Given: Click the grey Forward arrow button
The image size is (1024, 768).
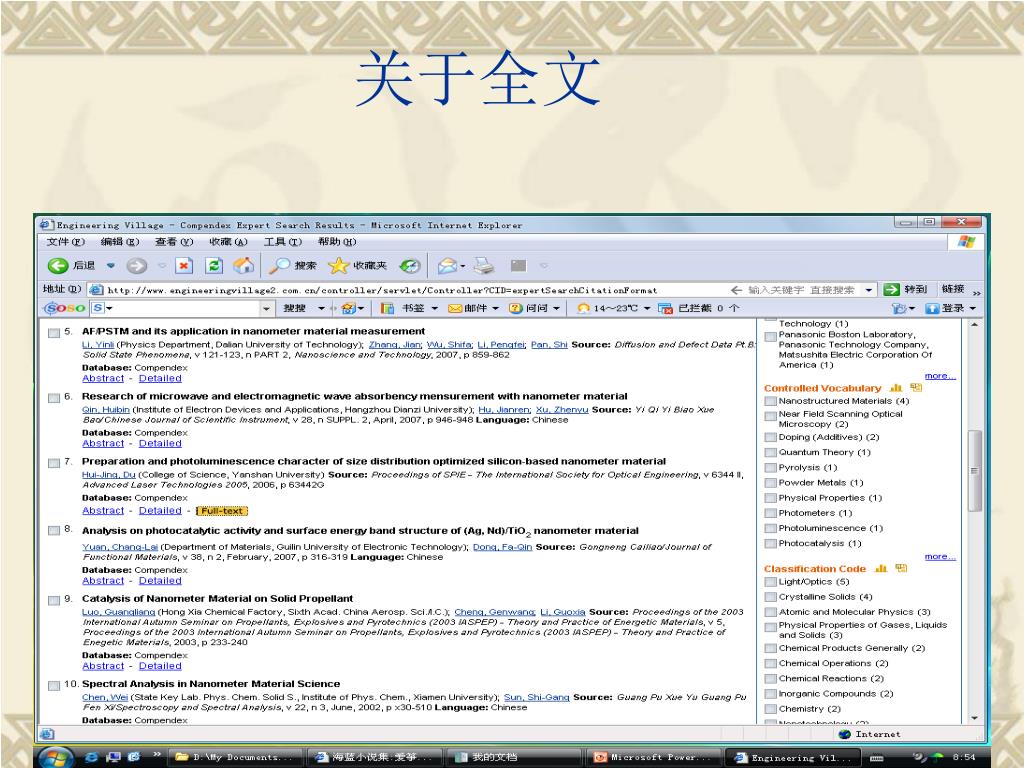Looking at the screenshot, I should point(136,266).
